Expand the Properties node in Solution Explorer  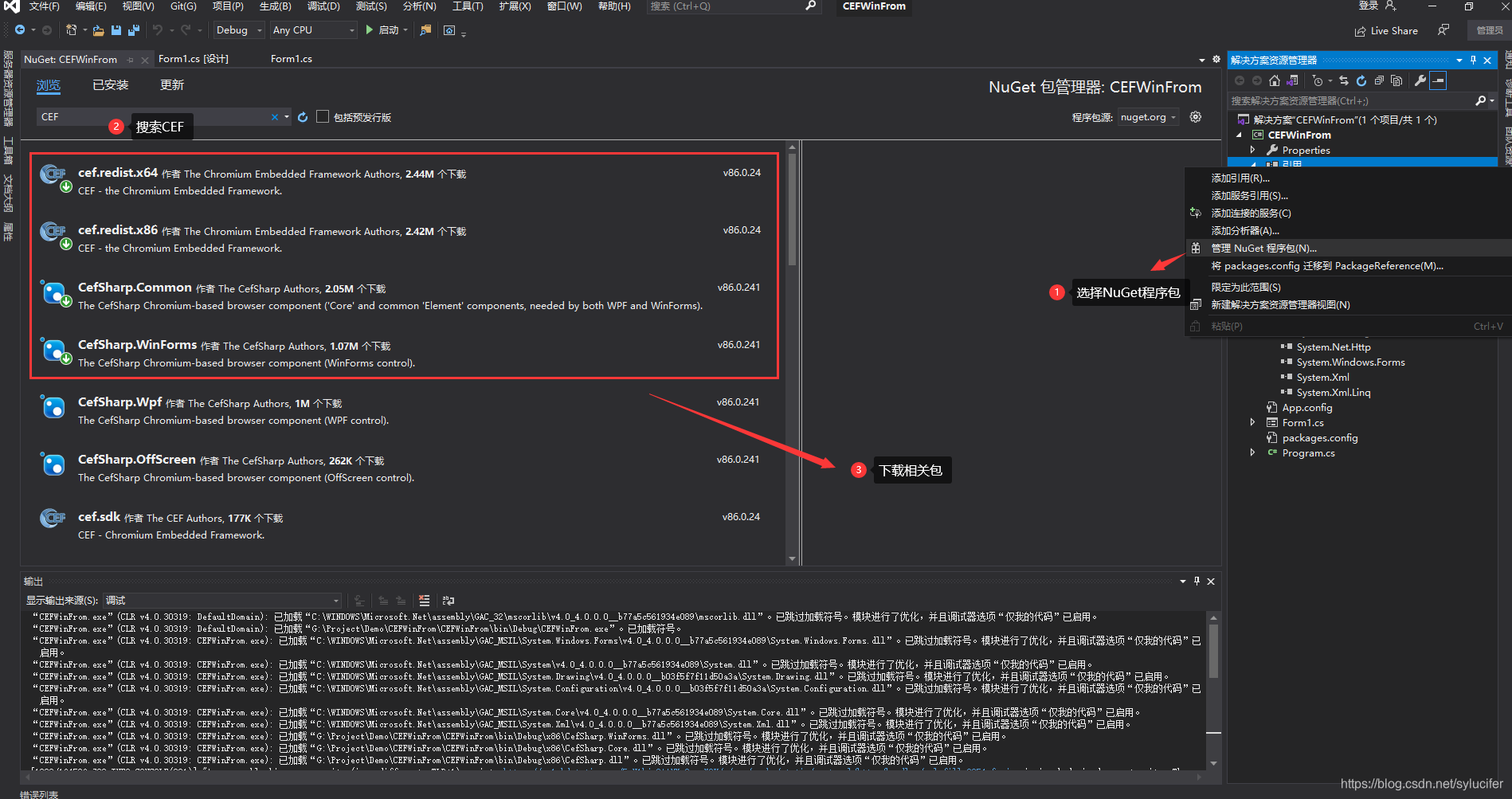1253,150
